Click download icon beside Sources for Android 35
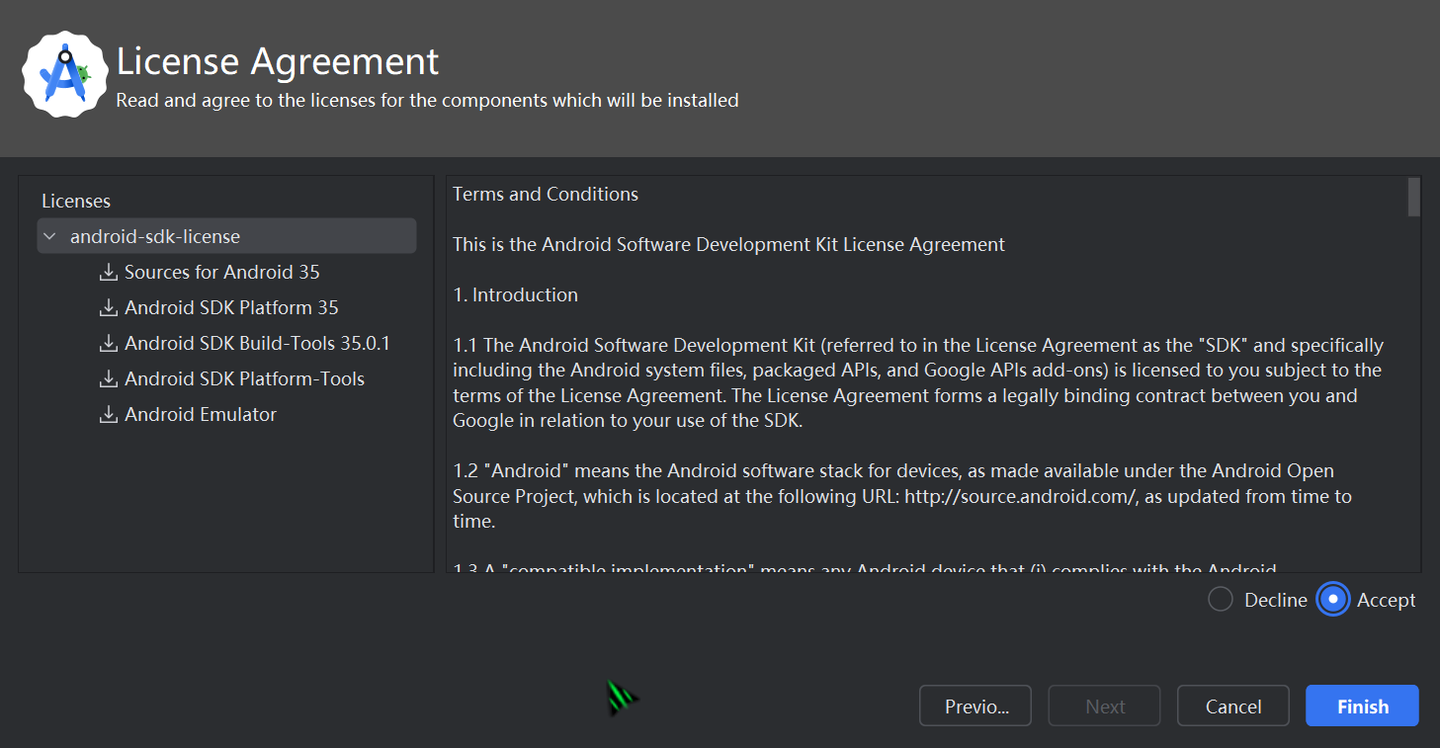The height and width of the screenshot is (748, 1440). [x=108, y=272]
